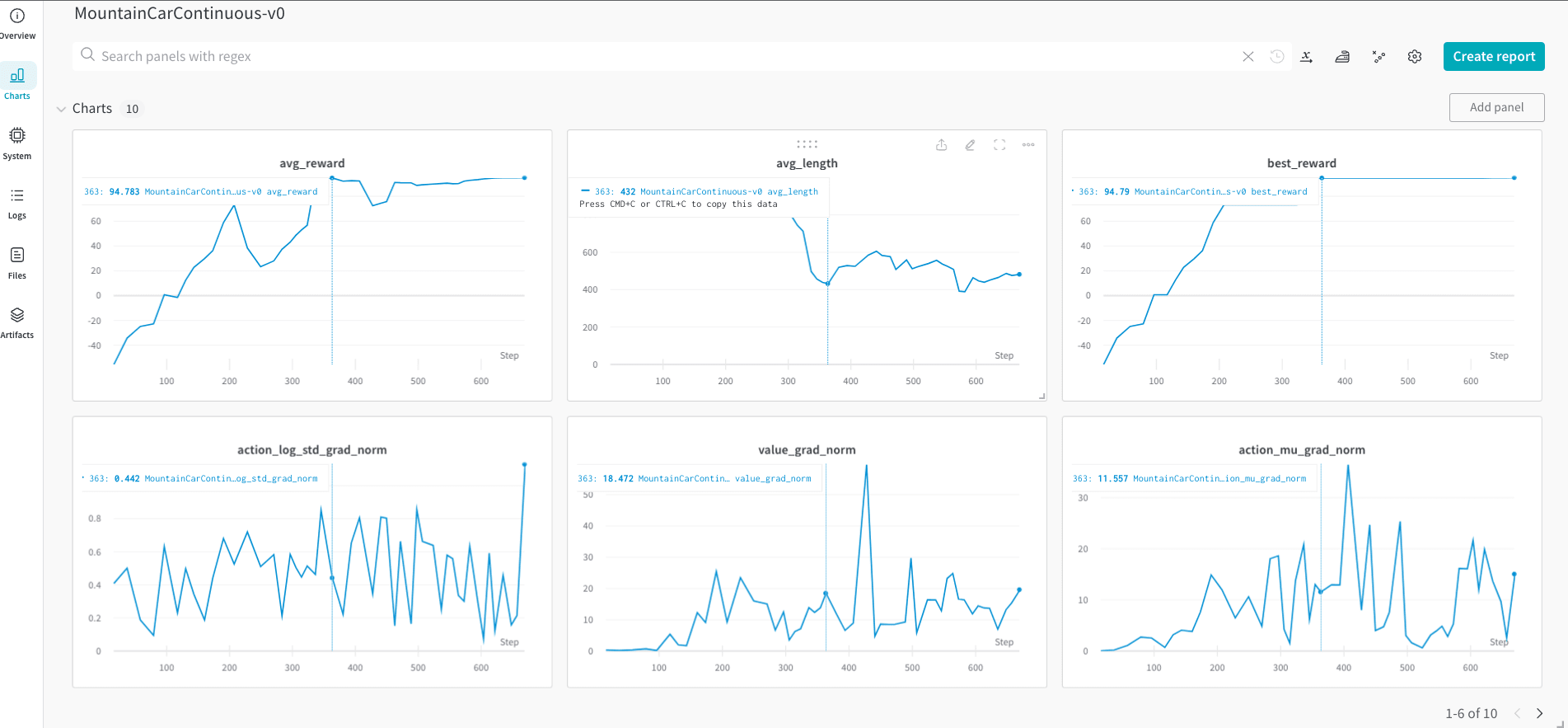Viewport: 1568px width, 728px height.
Task: Open the x-axis settings icon
Action: (x=1307, y=57)
